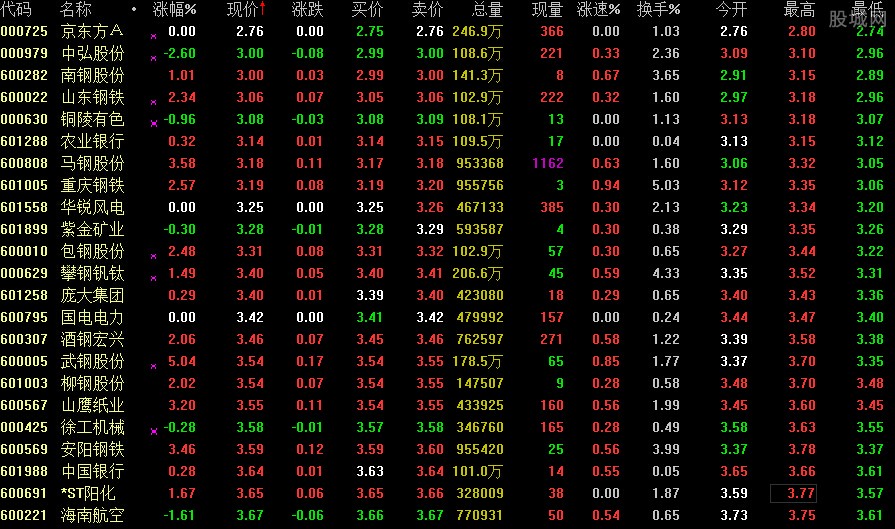Screen dimensions: 895x529
Task: Click the 3.99 turnover value for 安阳钢铁
Action: (666, 449)
